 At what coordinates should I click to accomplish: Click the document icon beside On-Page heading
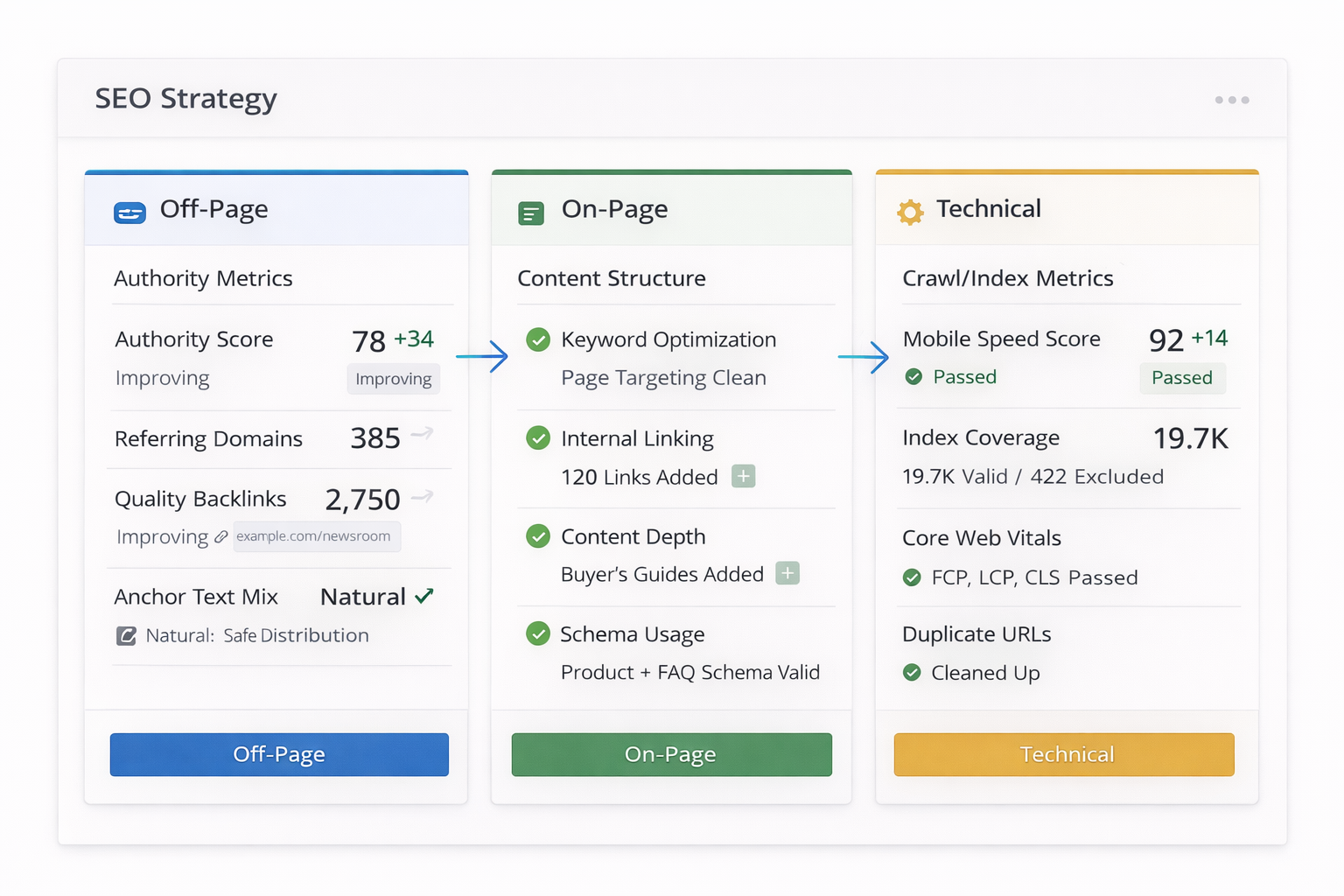[x=531, y=212]
